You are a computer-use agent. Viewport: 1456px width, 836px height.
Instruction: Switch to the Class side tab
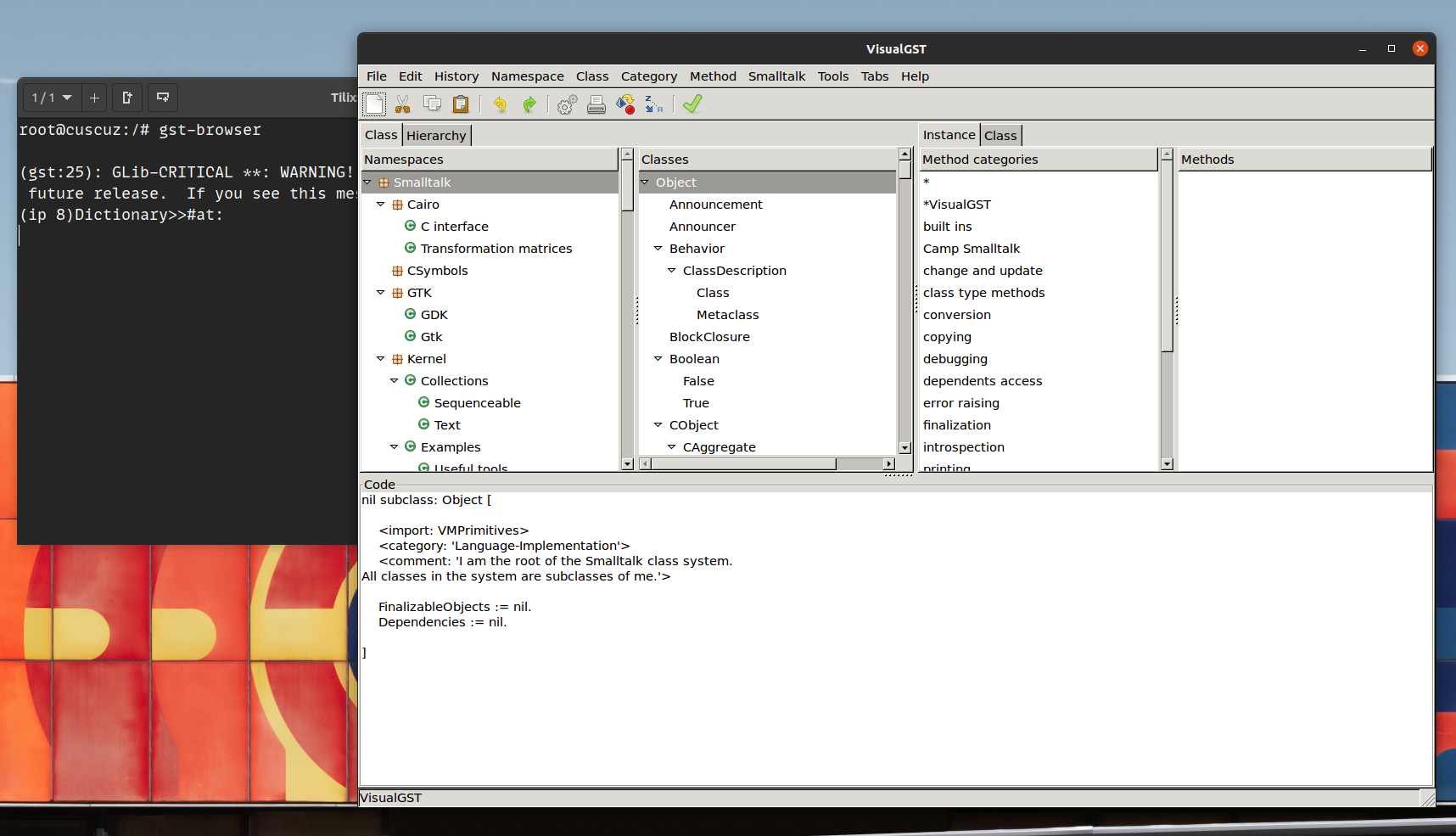coord(1000,136)
